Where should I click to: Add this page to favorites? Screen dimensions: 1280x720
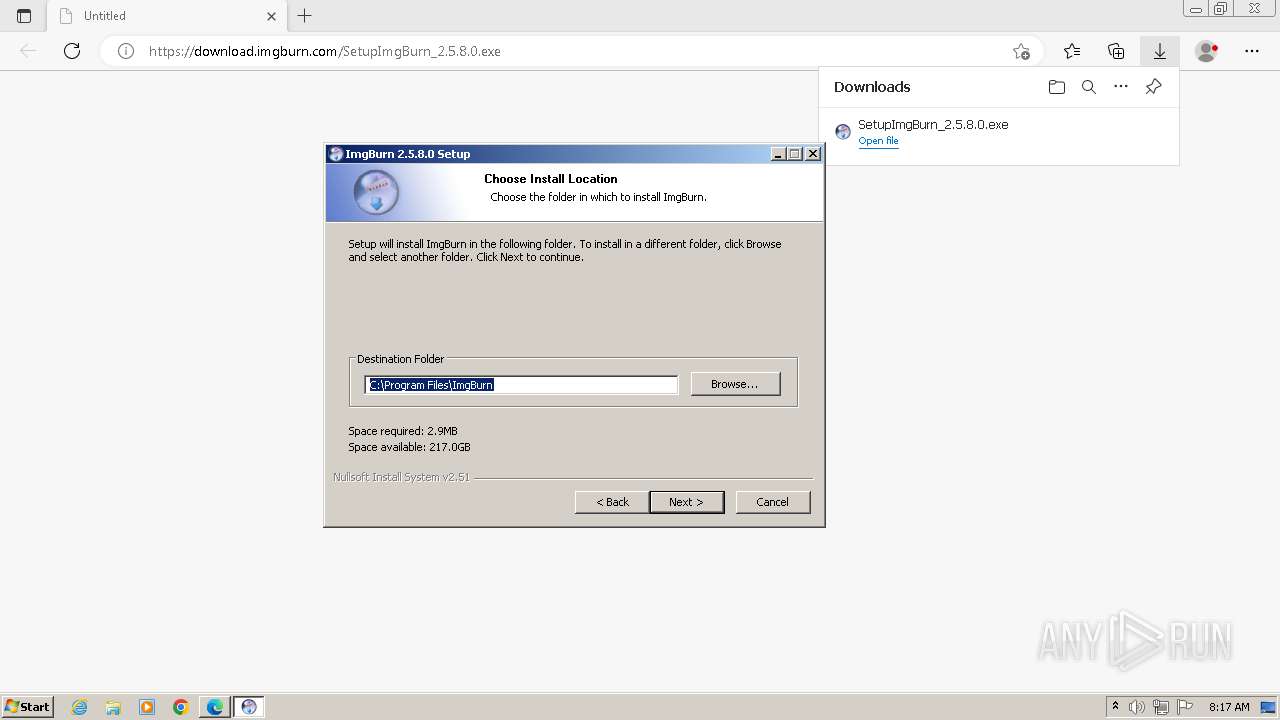pyautogui.click(x=1021, y=51)
